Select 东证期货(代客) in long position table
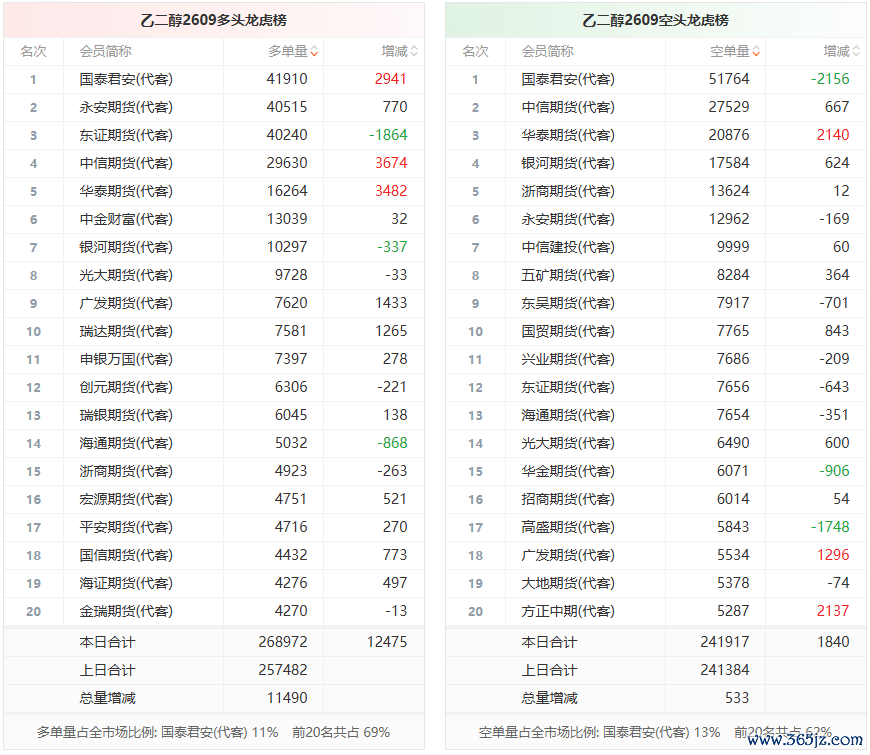 click(126, 135)
